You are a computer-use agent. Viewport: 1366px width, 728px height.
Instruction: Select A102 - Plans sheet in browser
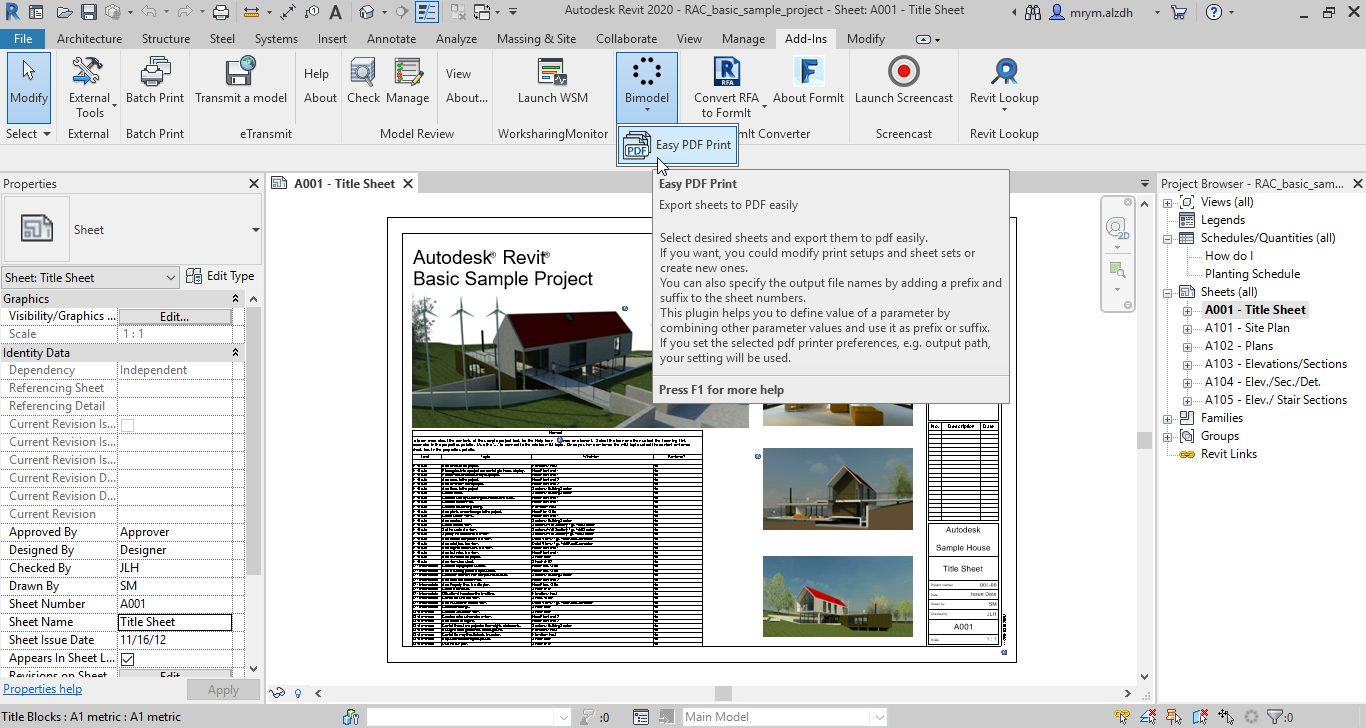(1238, 346)
